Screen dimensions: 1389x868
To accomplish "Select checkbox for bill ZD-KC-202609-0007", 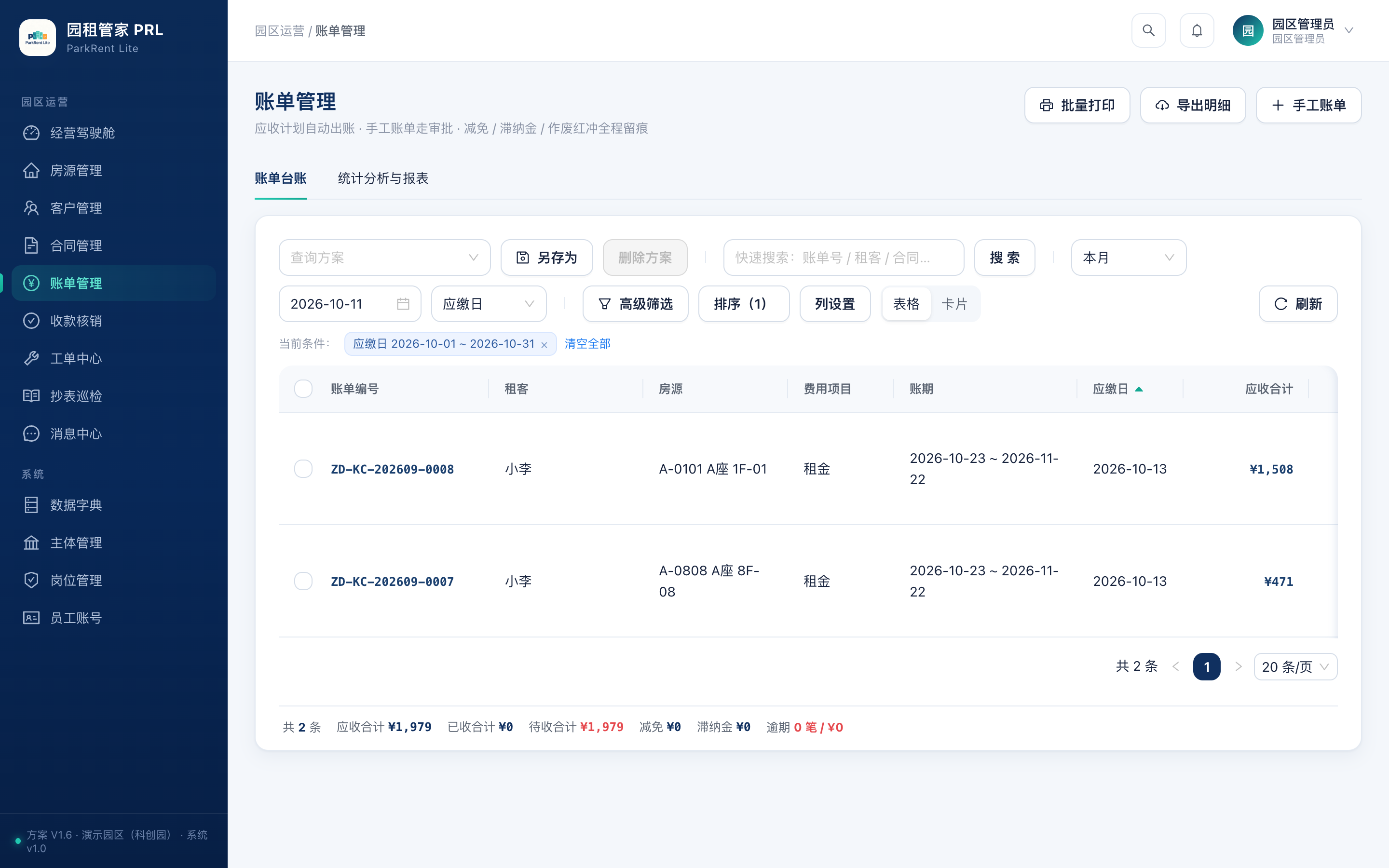I will pos(303,581).
